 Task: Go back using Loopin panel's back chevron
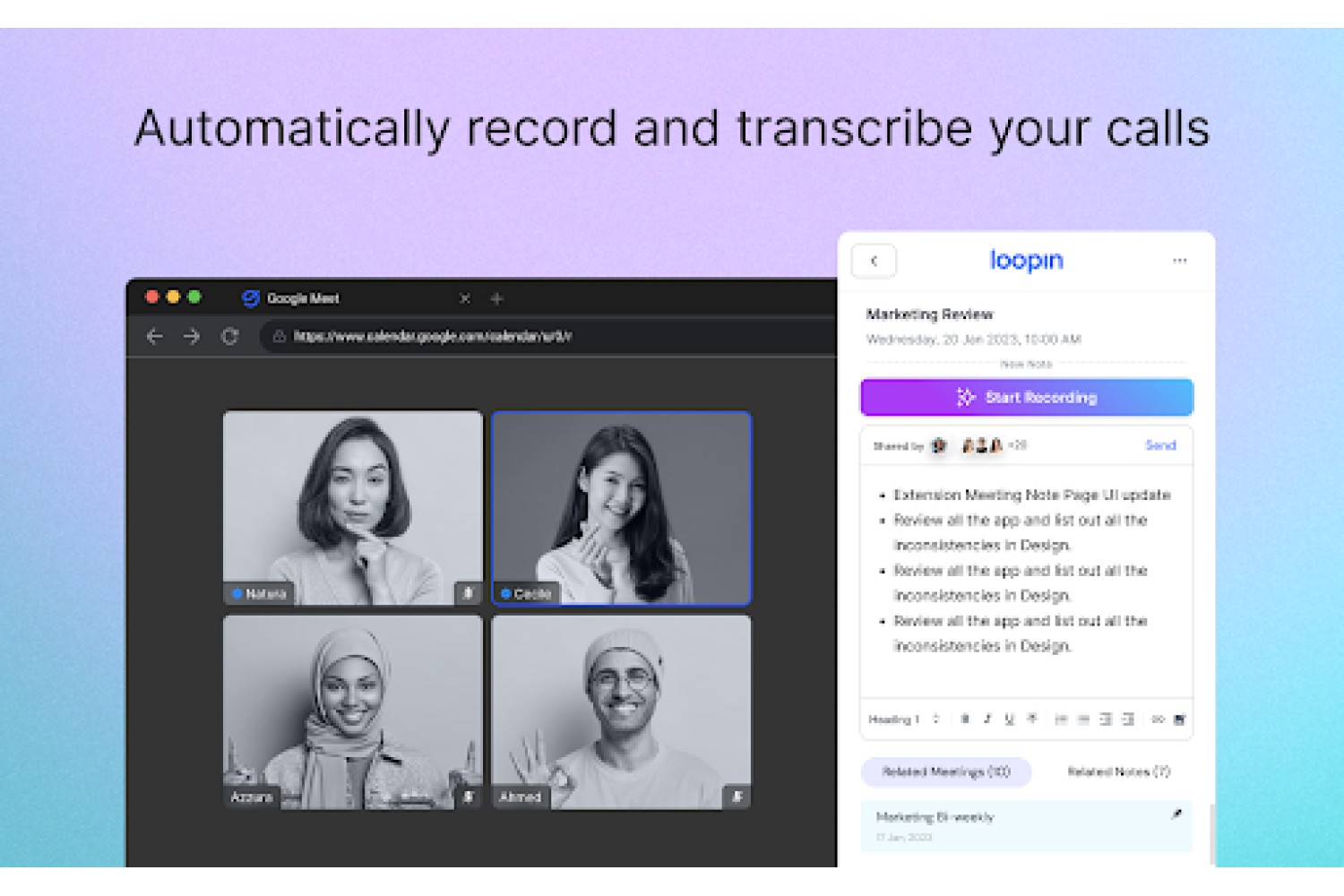(874, 261)
